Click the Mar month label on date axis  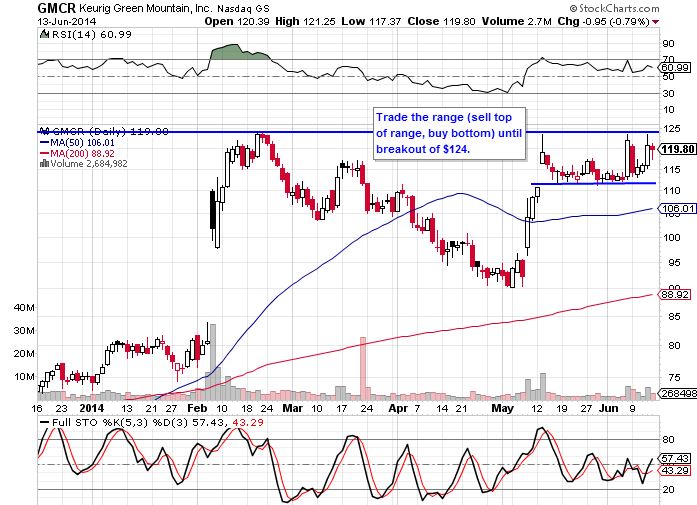coord(292,408)
